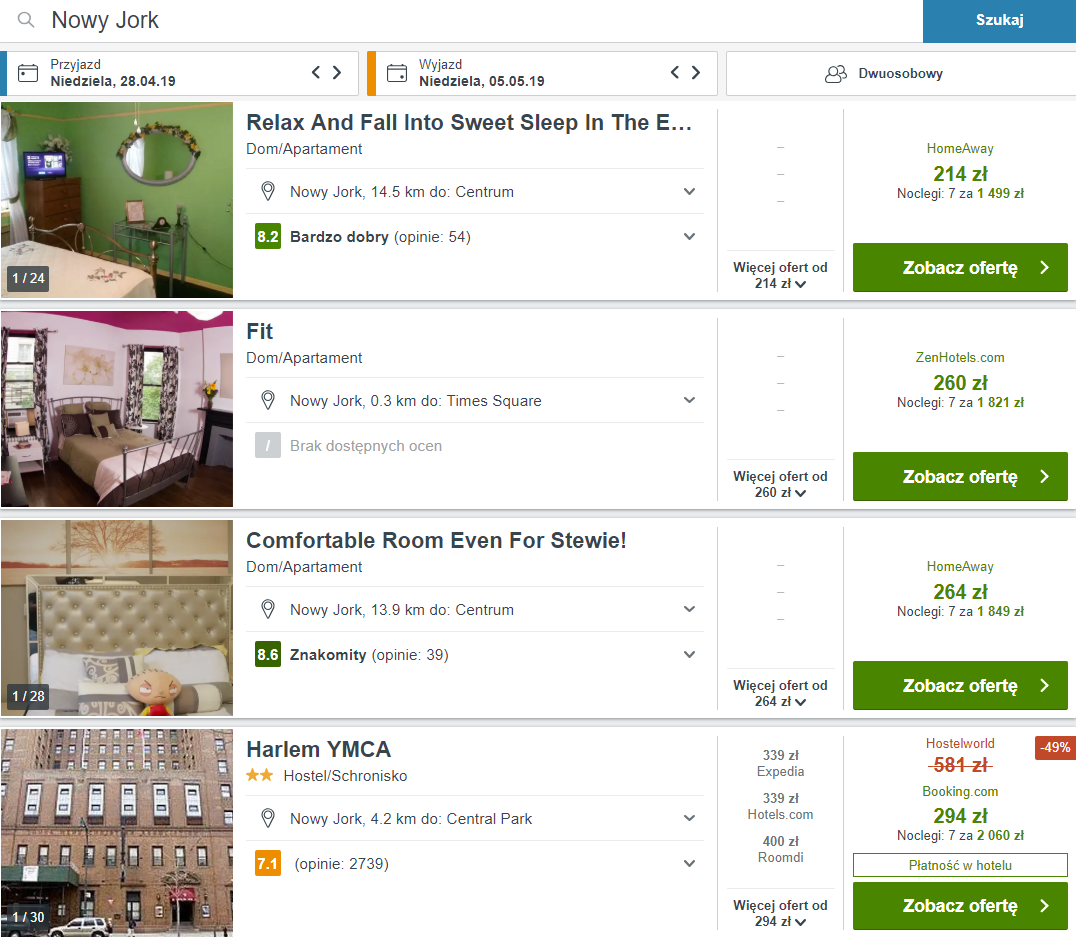The image size is (1076, 941).
Task: Click the search magnifier icon
Action: pos(26,20)
